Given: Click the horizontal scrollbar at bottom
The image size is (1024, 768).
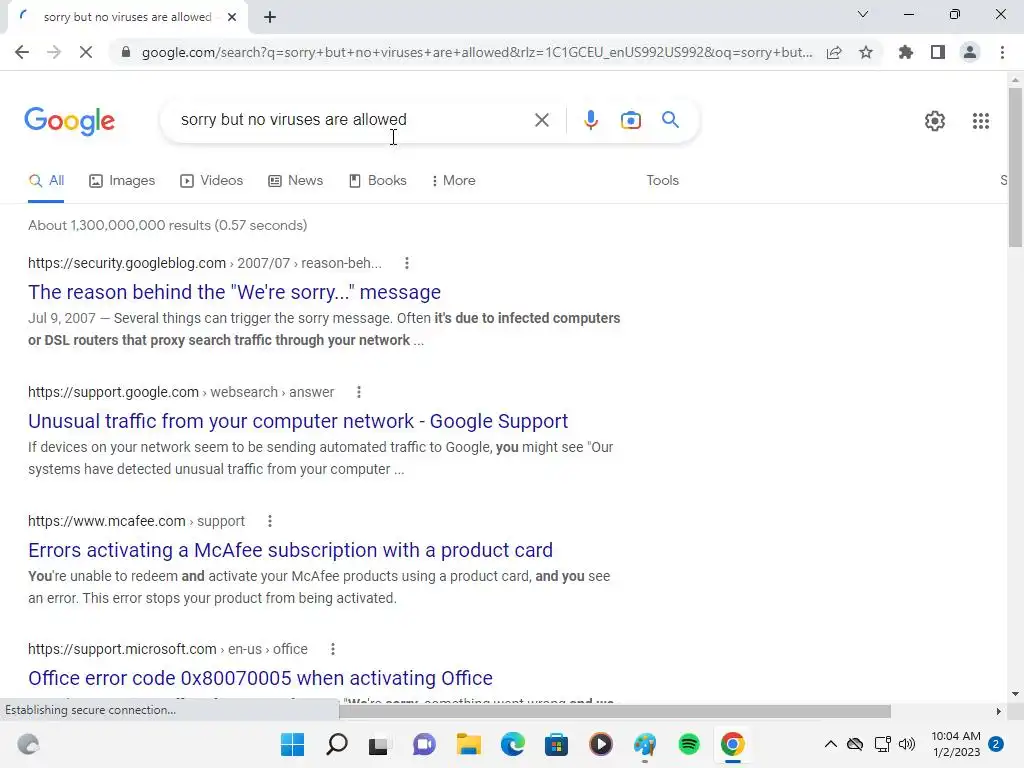Looking at the screenshot, I should (615, 711).
